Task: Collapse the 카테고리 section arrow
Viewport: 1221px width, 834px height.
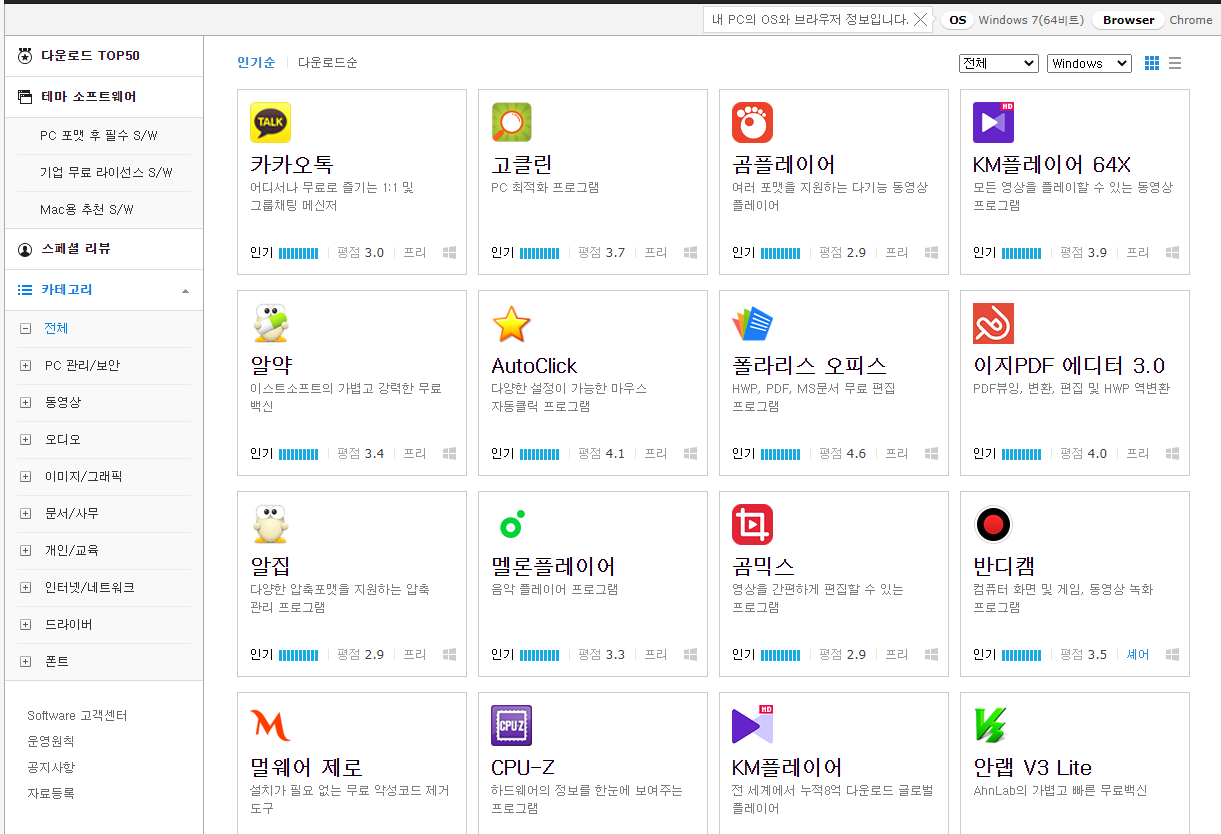Action: [x=185, y=291]
